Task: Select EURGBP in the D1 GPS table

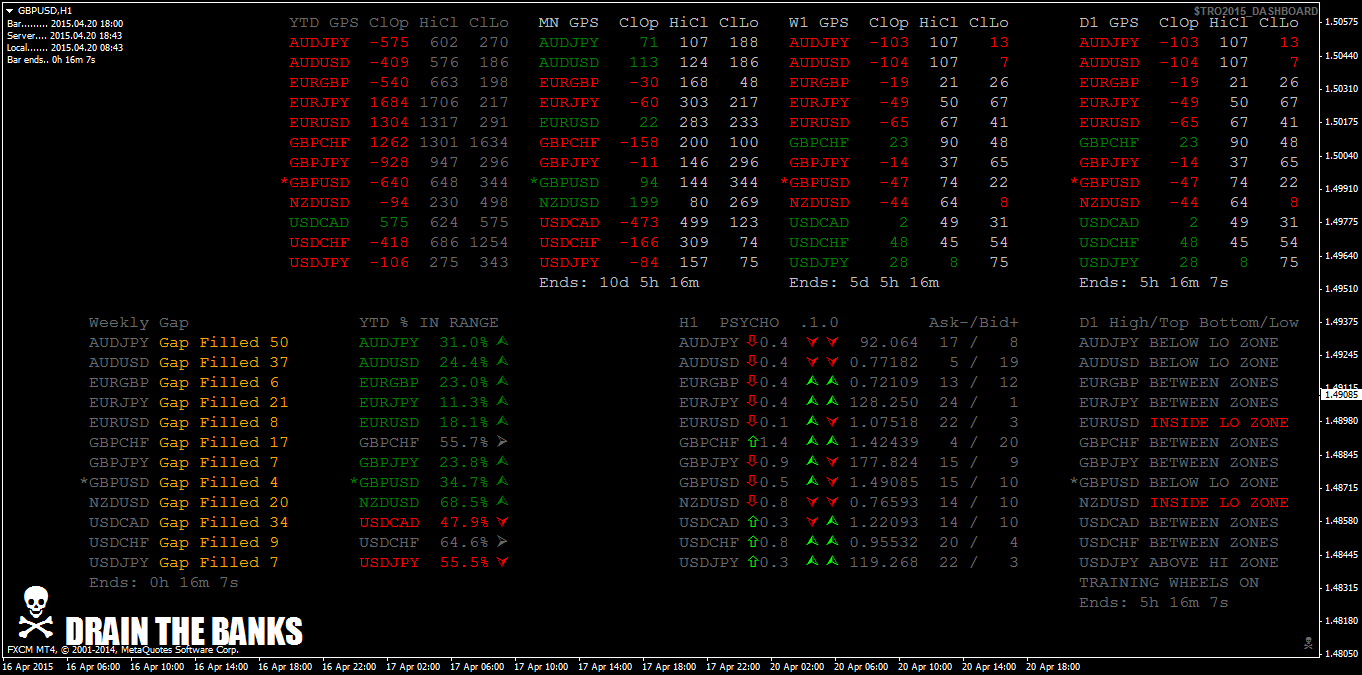Action: click(1109, 82)
